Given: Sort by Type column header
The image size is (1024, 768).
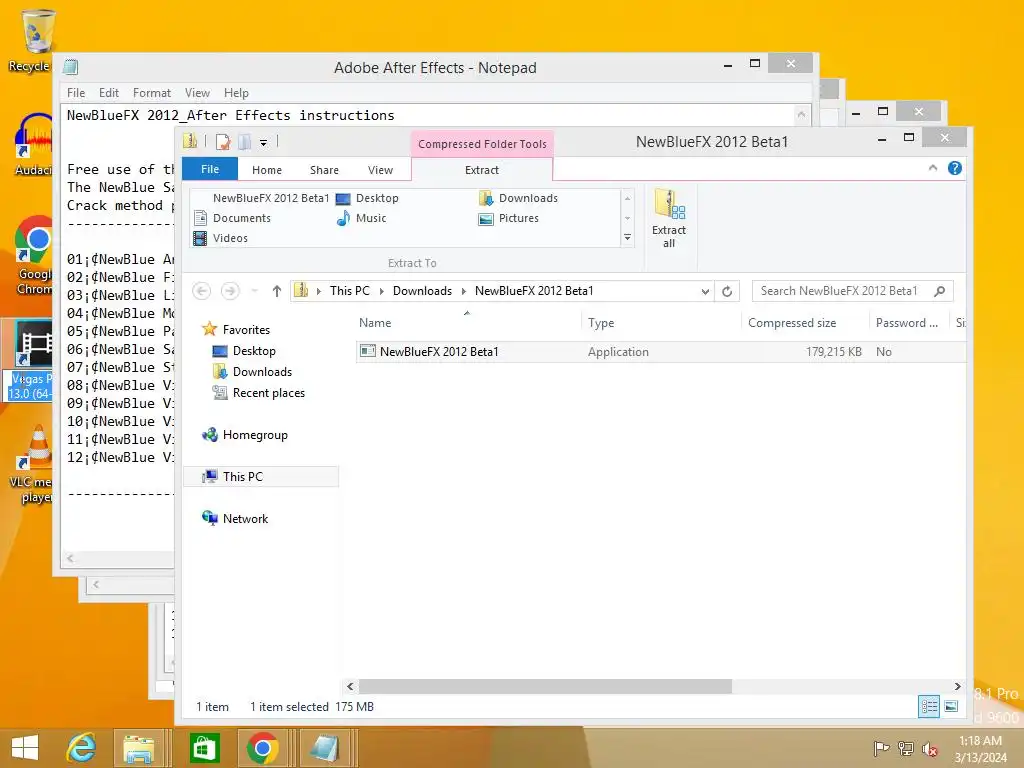Looking at the screenshot, I should 660,323.
